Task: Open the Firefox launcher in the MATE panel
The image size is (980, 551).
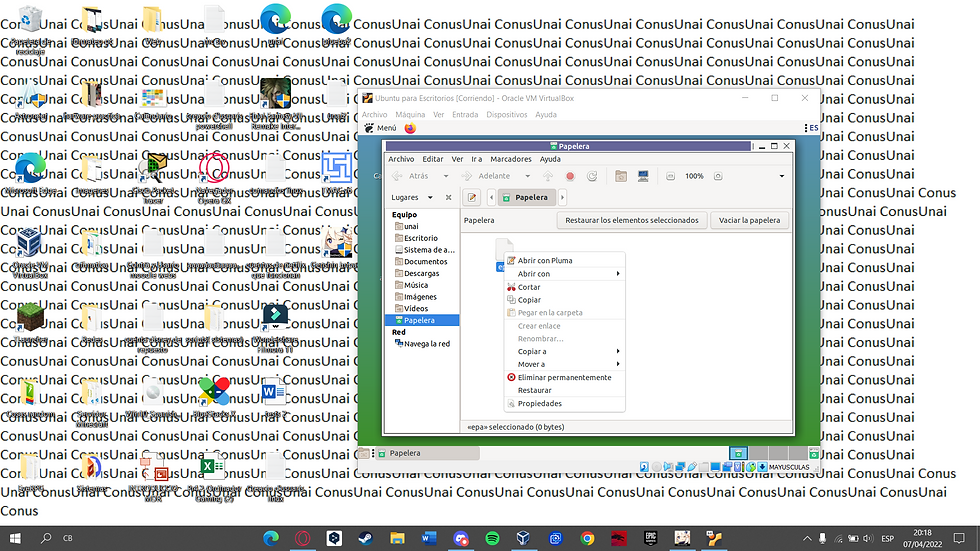Action: 410,128
